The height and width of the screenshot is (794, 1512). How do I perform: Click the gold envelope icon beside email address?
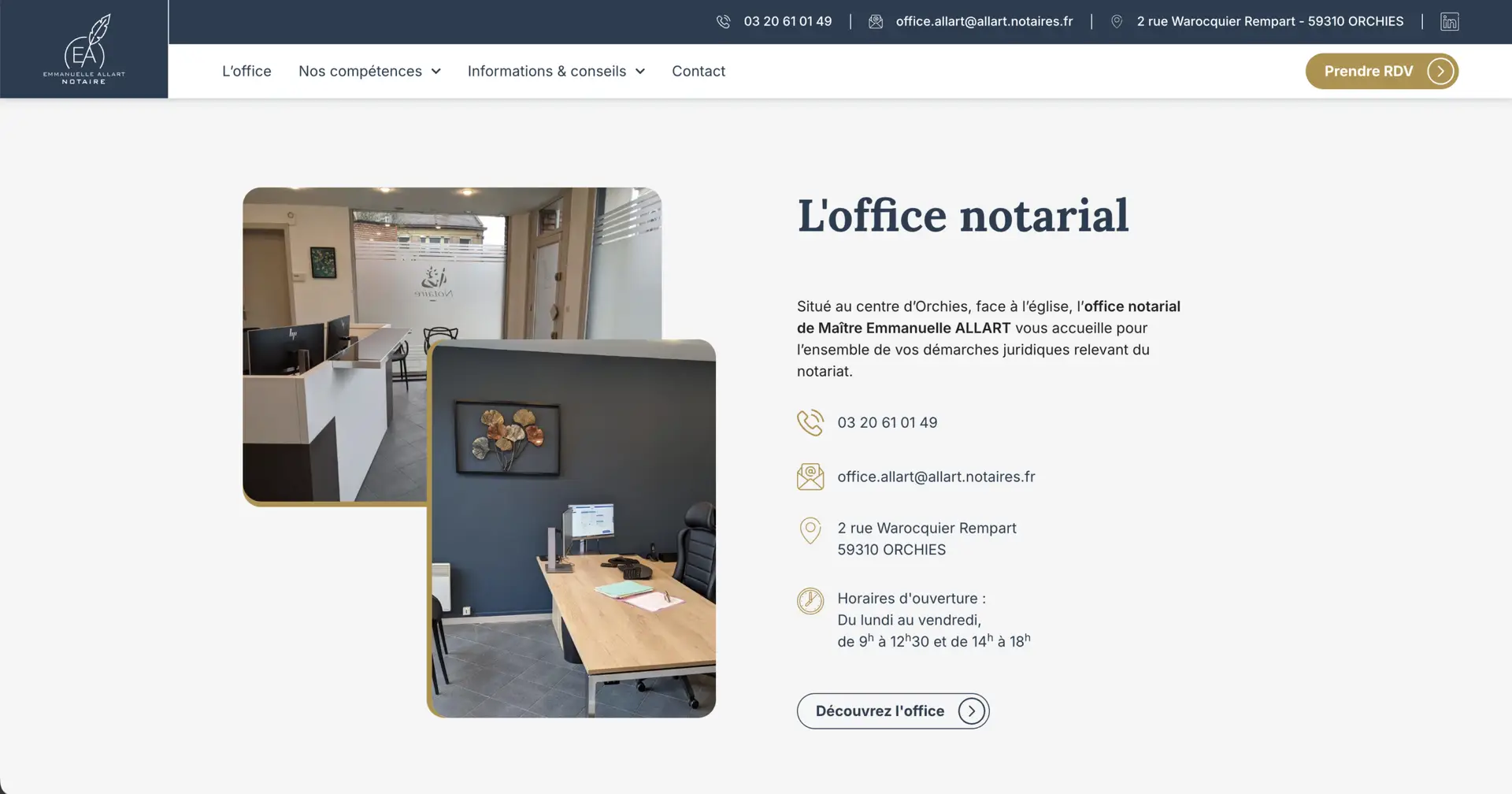[x=810, y=477]
